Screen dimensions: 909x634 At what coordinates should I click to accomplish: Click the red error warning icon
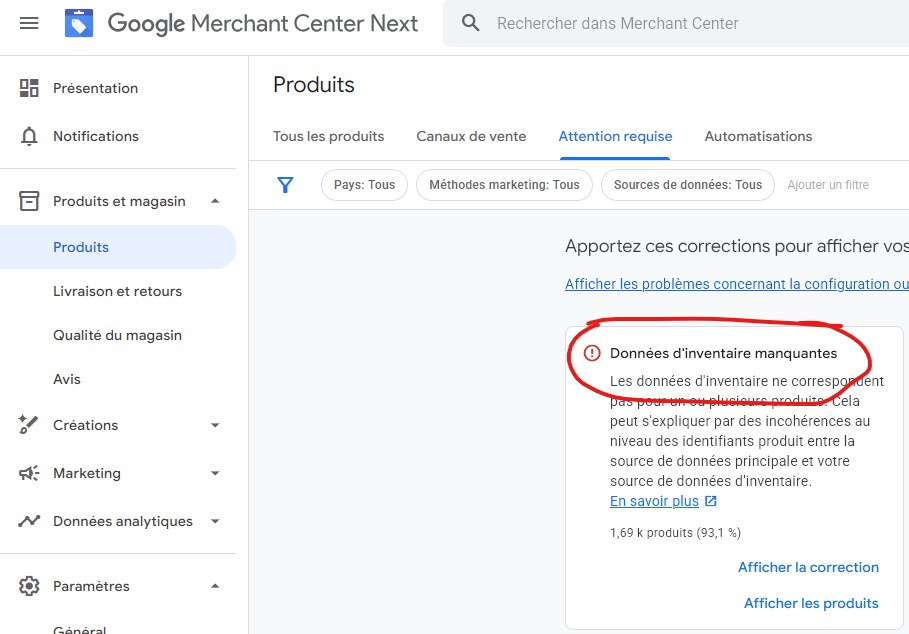[592, 353]
